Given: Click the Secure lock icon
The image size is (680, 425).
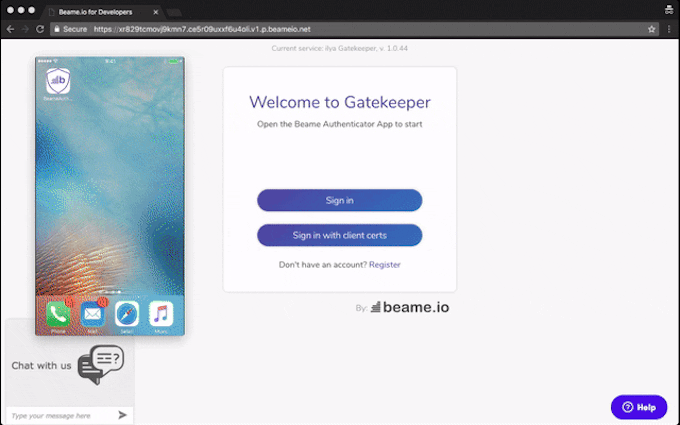Looking at the screenshot, I should click(x=57, y=29).
